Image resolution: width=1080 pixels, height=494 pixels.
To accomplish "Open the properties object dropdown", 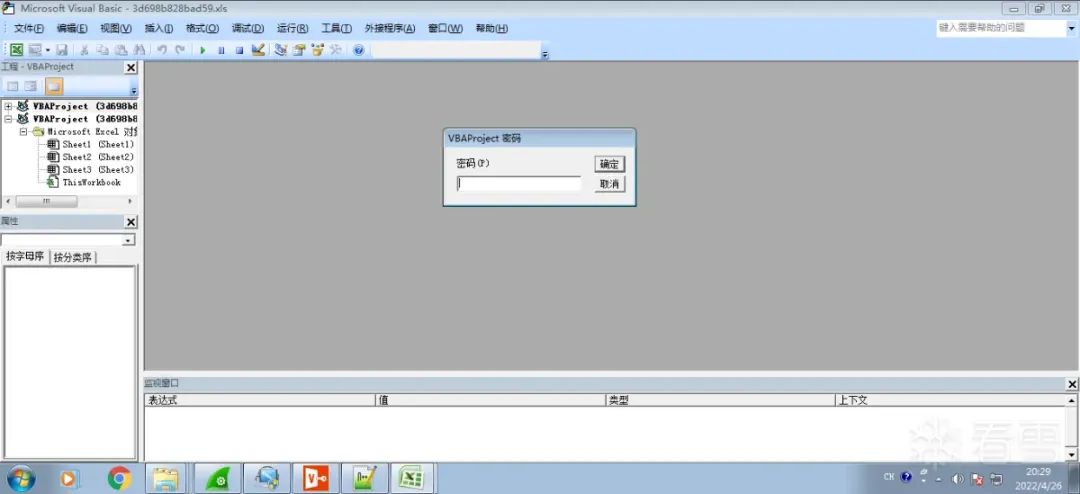I will [x=128, y=240].
